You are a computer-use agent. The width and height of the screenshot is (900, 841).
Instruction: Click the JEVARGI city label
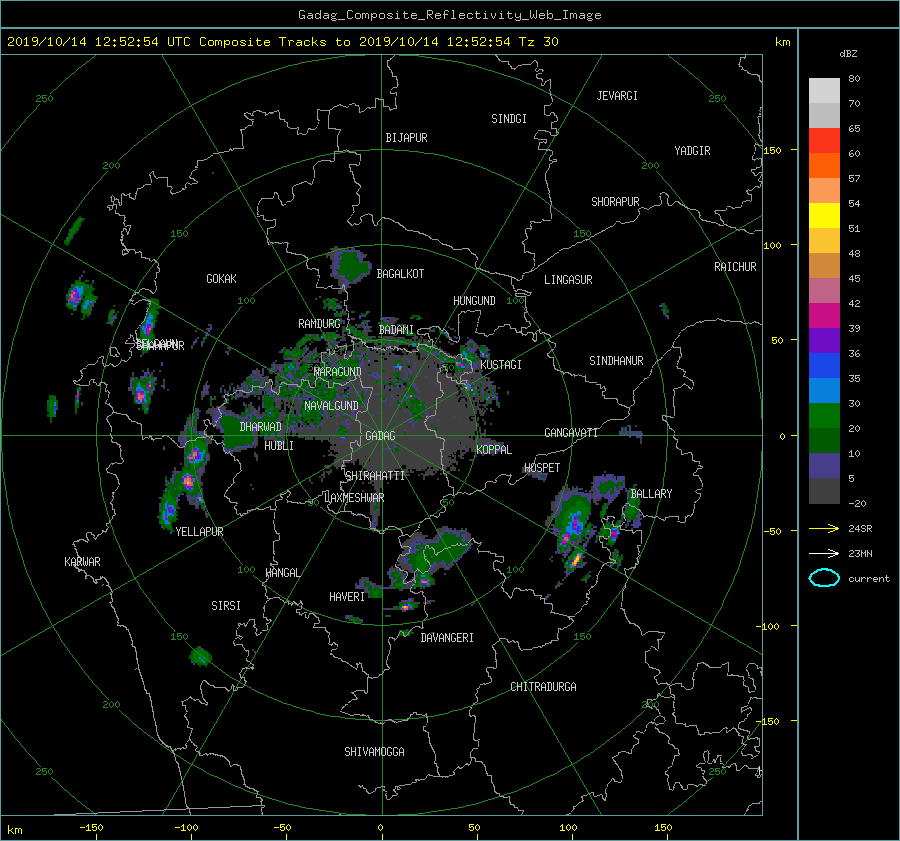tap(617, 96)
